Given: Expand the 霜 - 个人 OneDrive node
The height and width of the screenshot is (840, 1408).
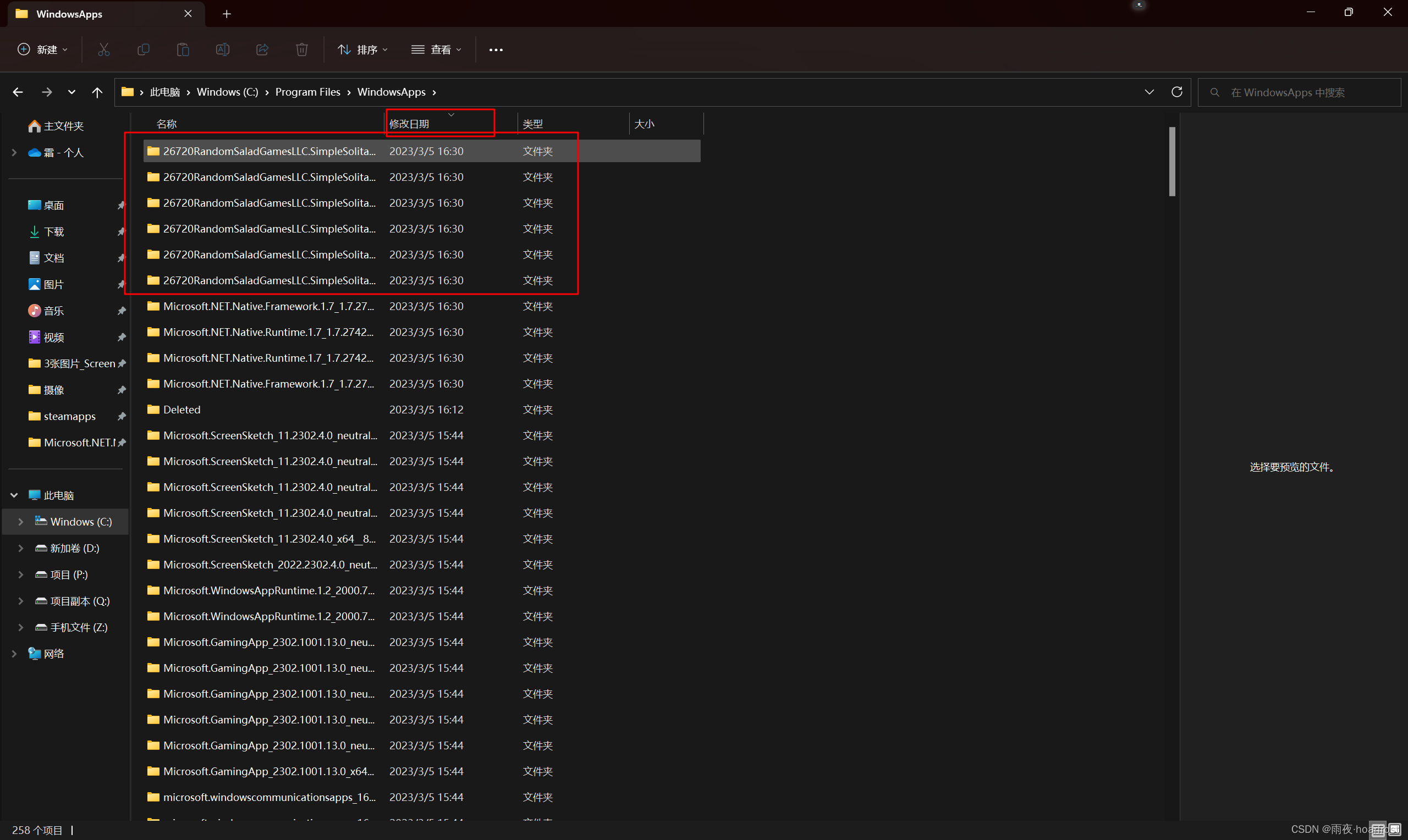Looking at the screenshot, I should coord(14,152).
